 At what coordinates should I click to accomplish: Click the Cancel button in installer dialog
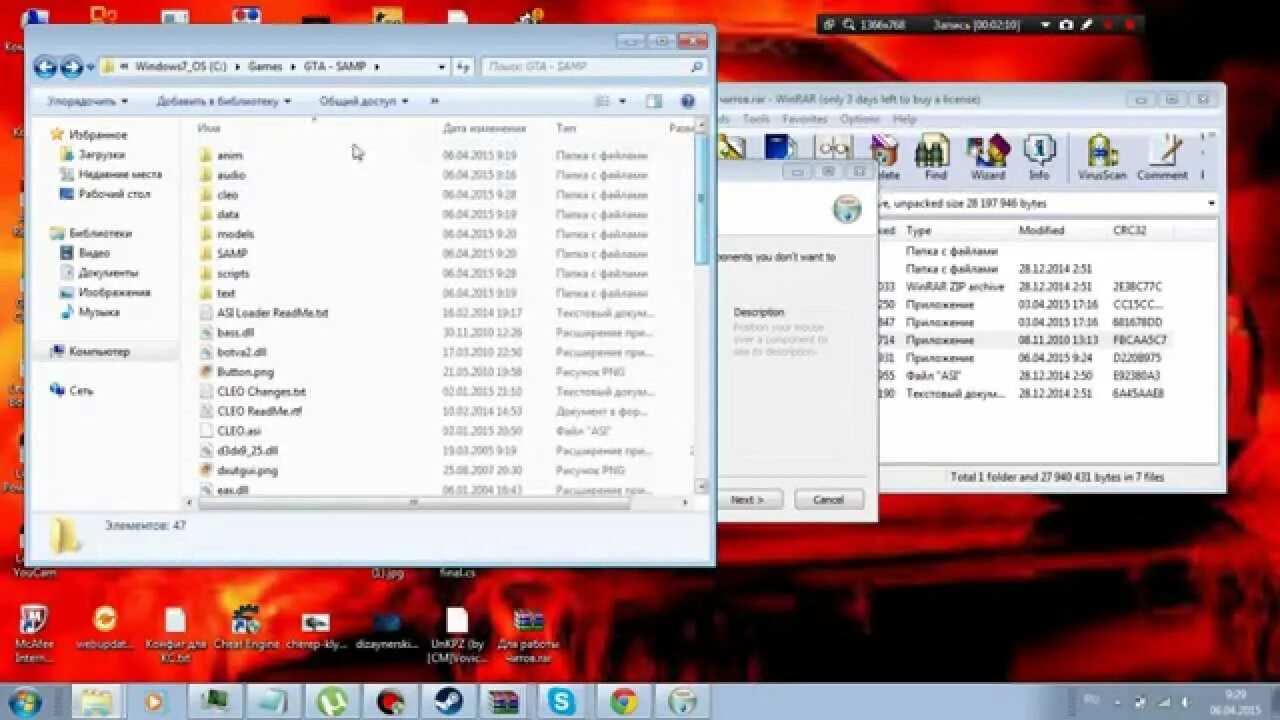828,499
